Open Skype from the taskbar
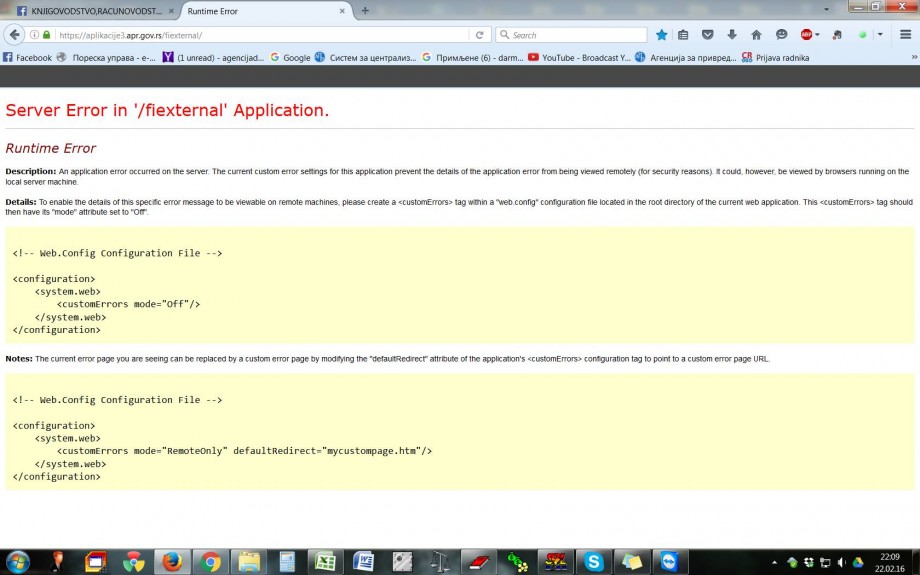920x575 pixels. click(593, 562)
